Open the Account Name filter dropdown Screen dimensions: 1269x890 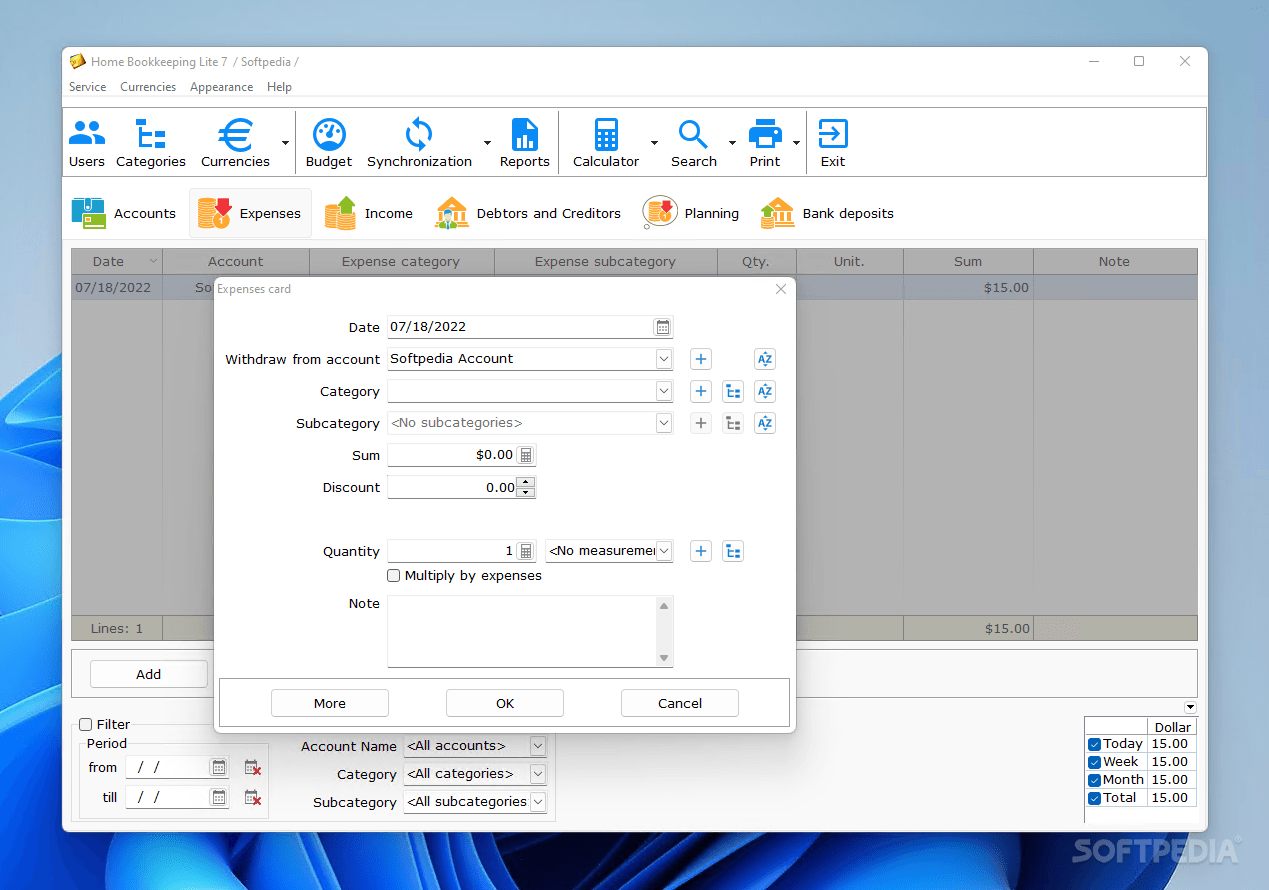click(538, 746)
